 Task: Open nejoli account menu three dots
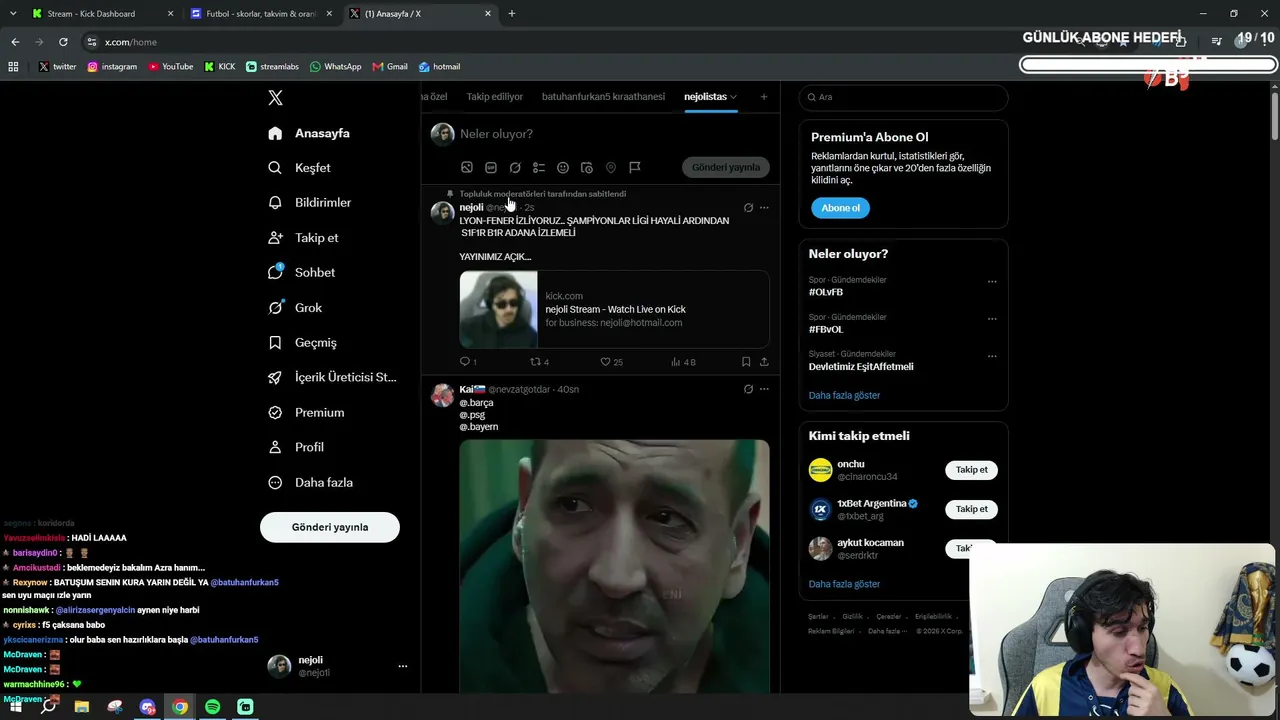403,666
